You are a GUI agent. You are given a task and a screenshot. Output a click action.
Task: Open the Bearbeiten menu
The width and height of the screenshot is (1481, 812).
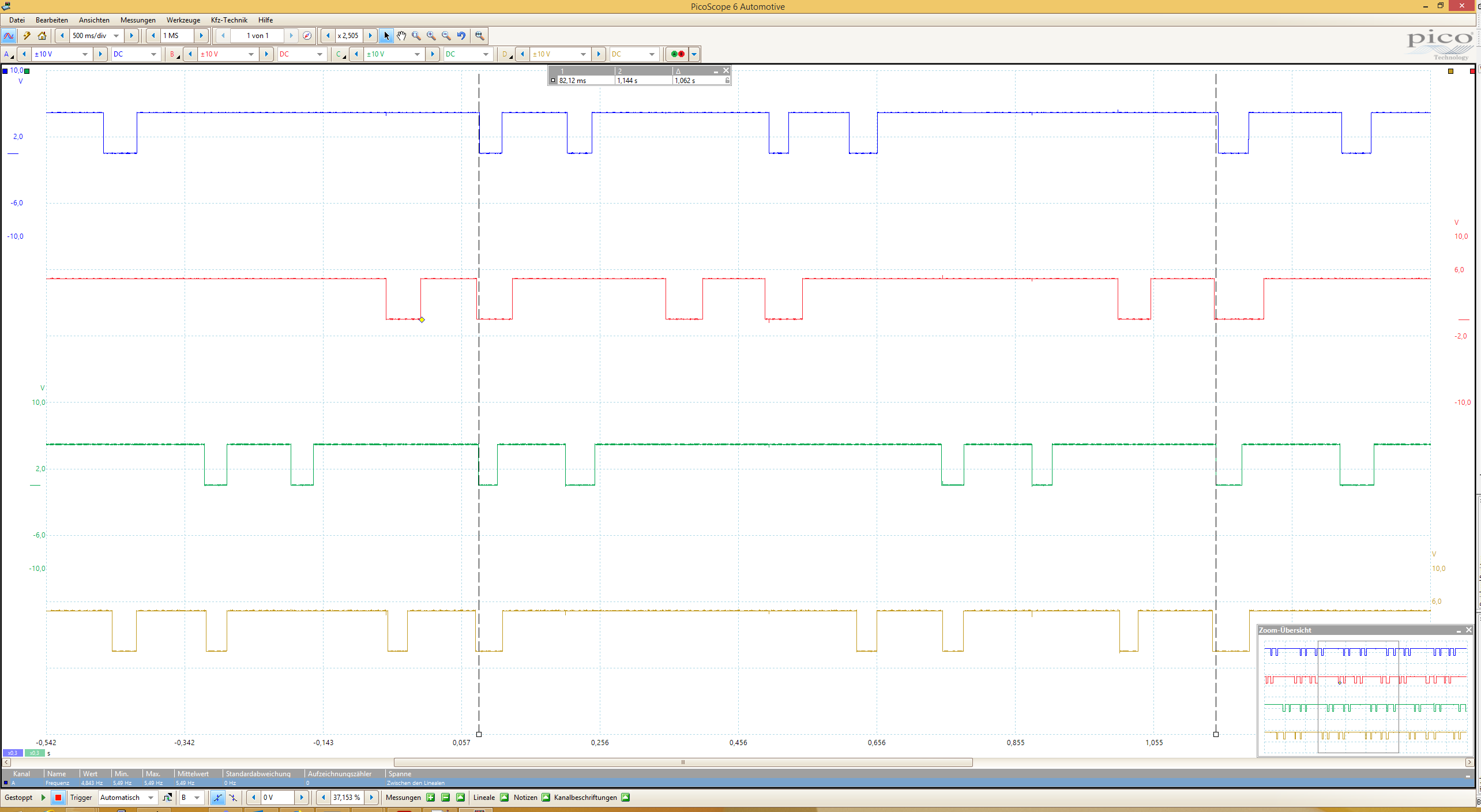tap(52, 20)
